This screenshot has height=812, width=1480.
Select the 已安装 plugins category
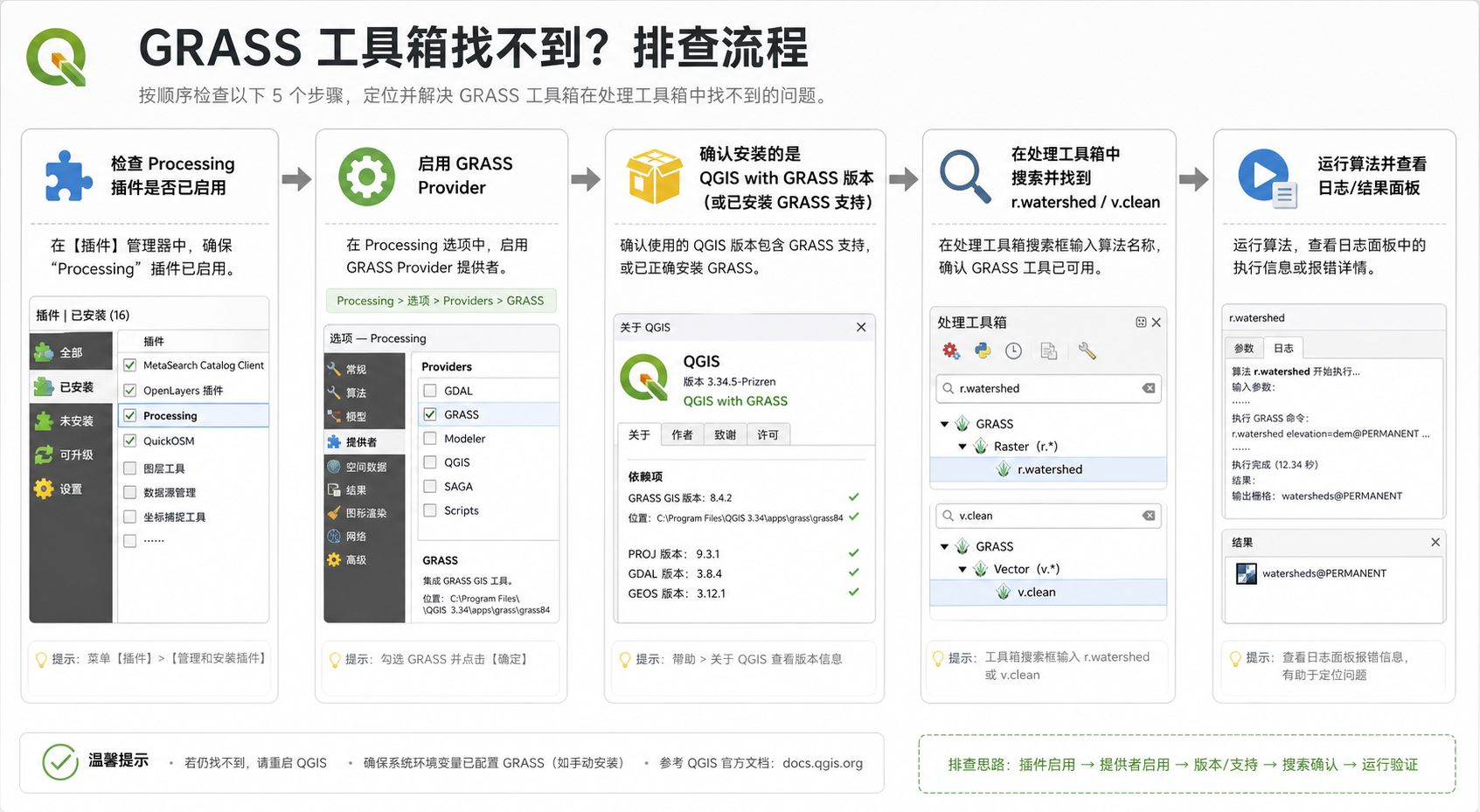[x=70, y=386]
